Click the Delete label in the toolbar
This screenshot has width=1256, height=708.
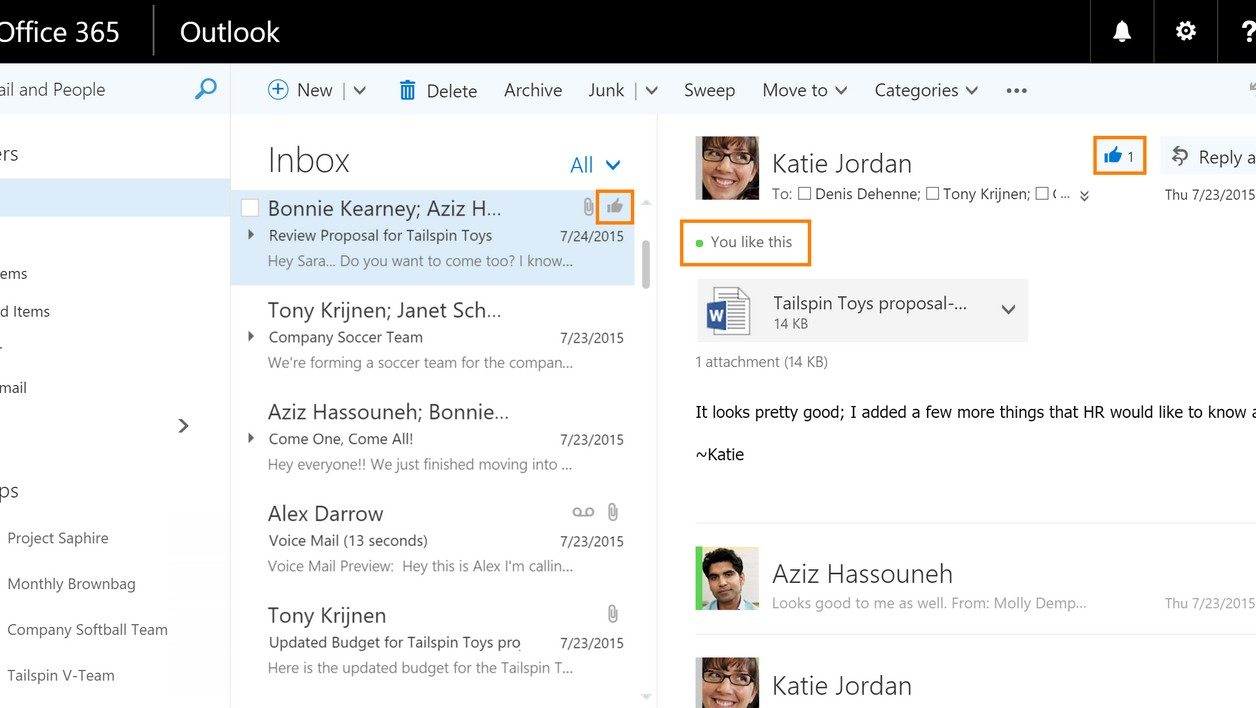coord(452,91)
